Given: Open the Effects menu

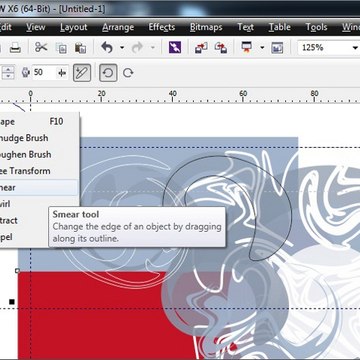Looking at the screenshot, I should click(x=162, y=27).
